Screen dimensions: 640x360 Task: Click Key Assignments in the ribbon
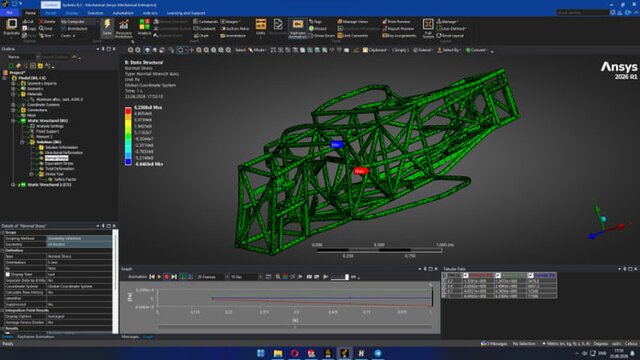(x=399, y=36)
